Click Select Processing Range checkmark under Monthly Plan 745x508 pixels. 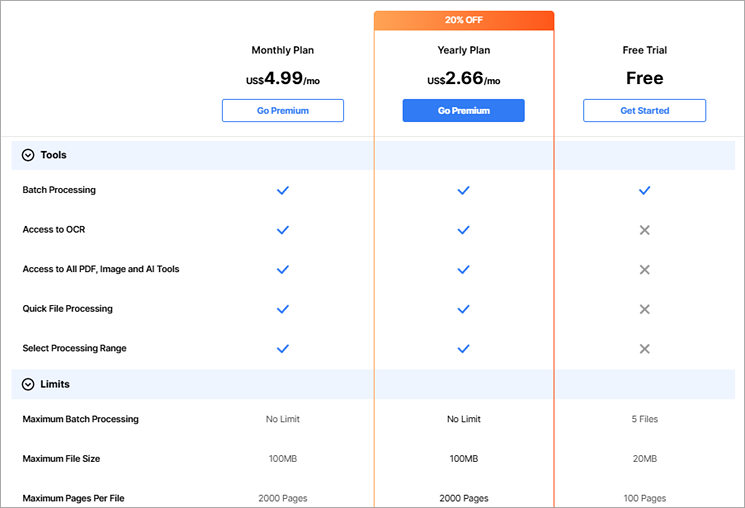[282, 349]
